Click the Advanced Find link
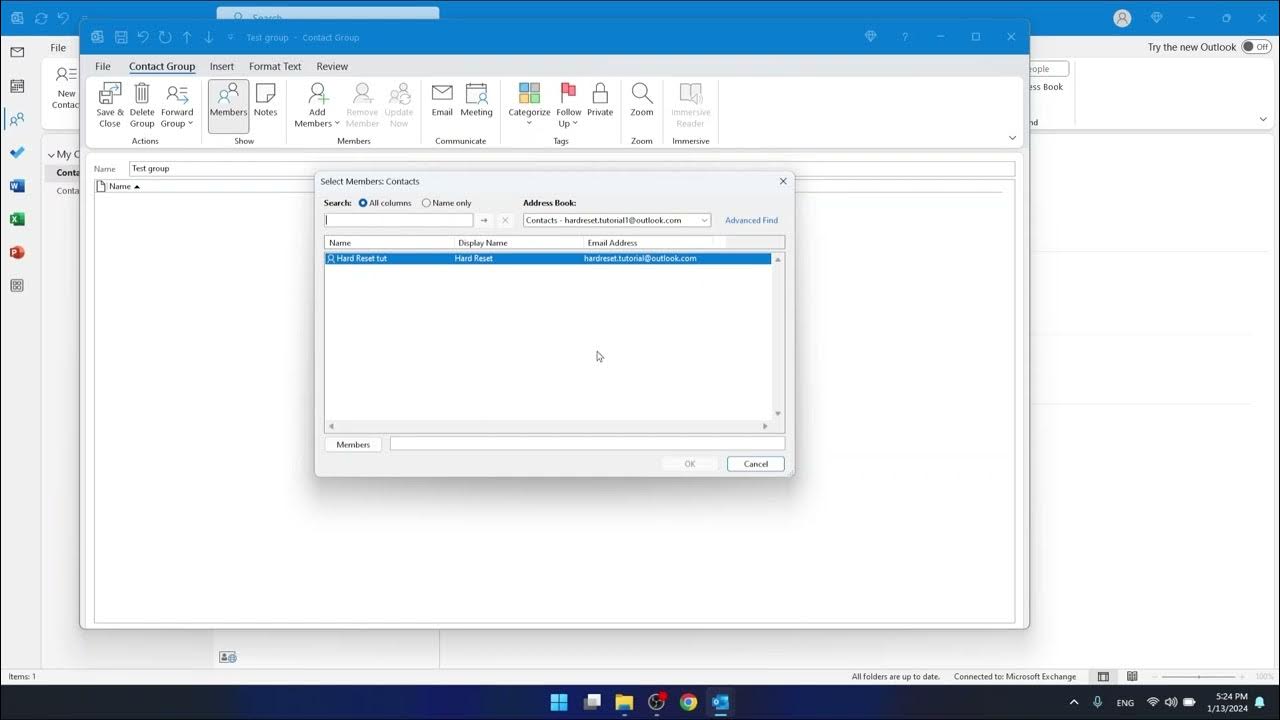Image resolution: width=1280 pixels, height=720 pixels. [x=750, y=220]
